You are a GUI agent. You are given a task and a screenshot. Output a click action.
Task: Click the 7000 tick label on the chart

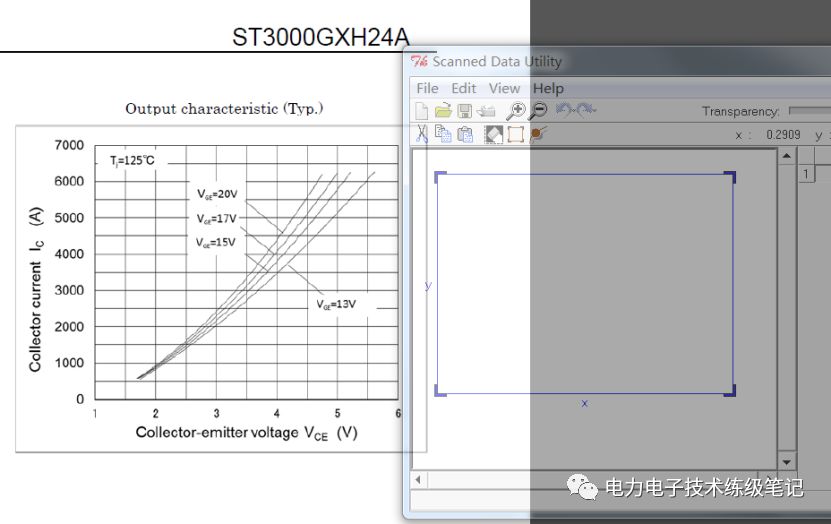69,145
